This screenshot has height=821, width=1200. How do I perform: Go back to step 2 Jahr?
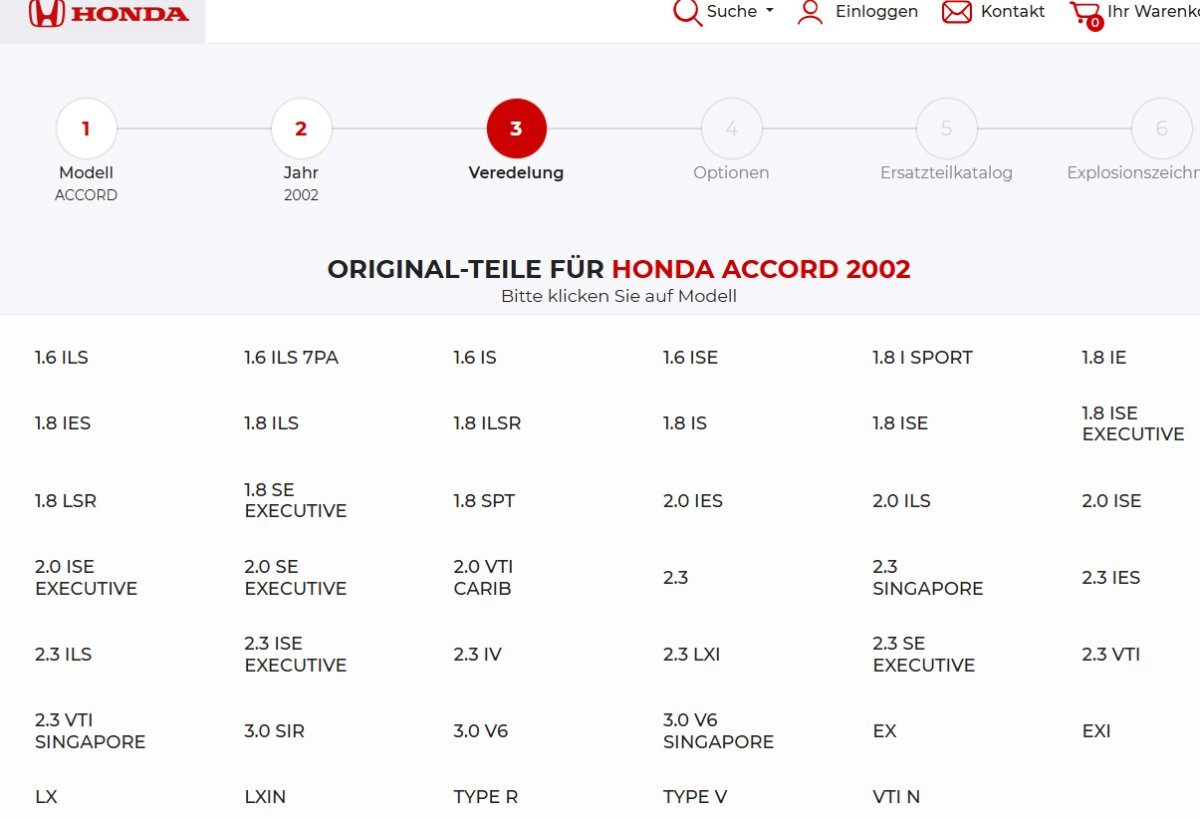(301, 128)
